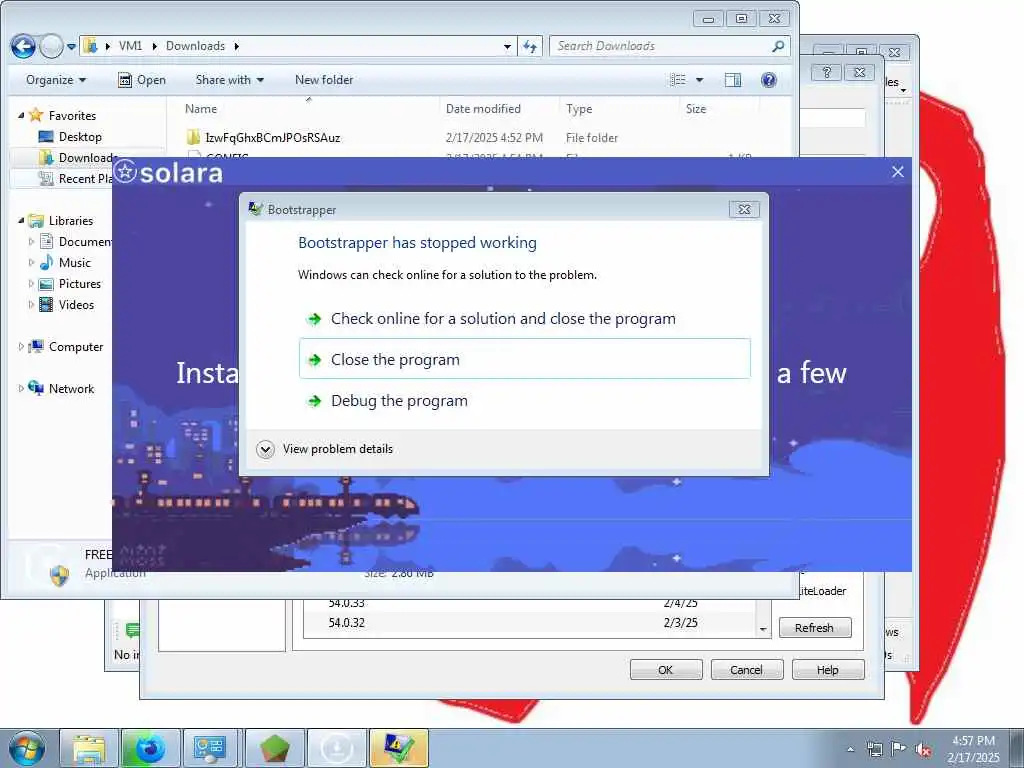
Task: Select VM1 in the address path
Action: [x=131, y=46]
